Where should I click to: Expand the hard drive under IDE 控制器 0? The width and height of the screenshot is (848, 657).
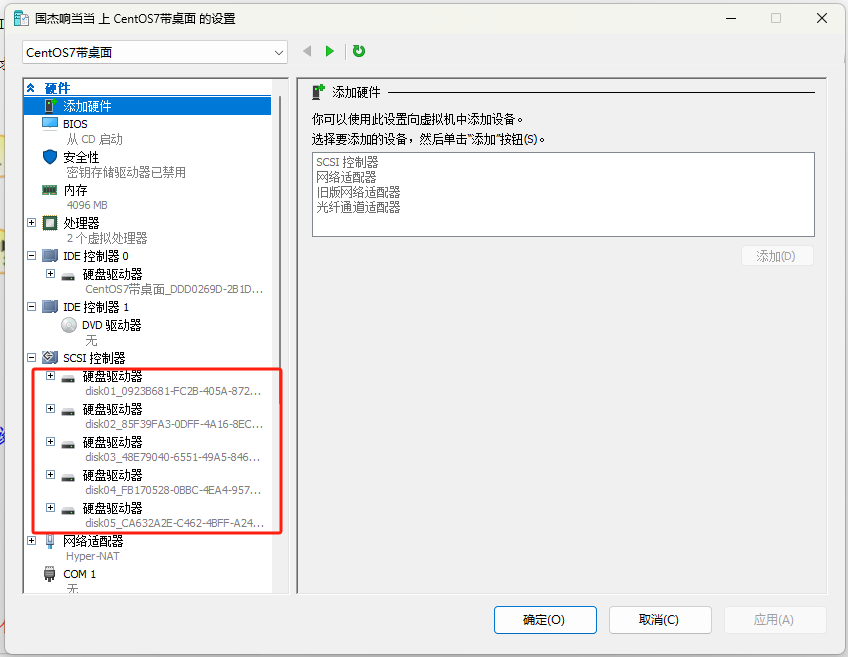[x=50, y=274]
